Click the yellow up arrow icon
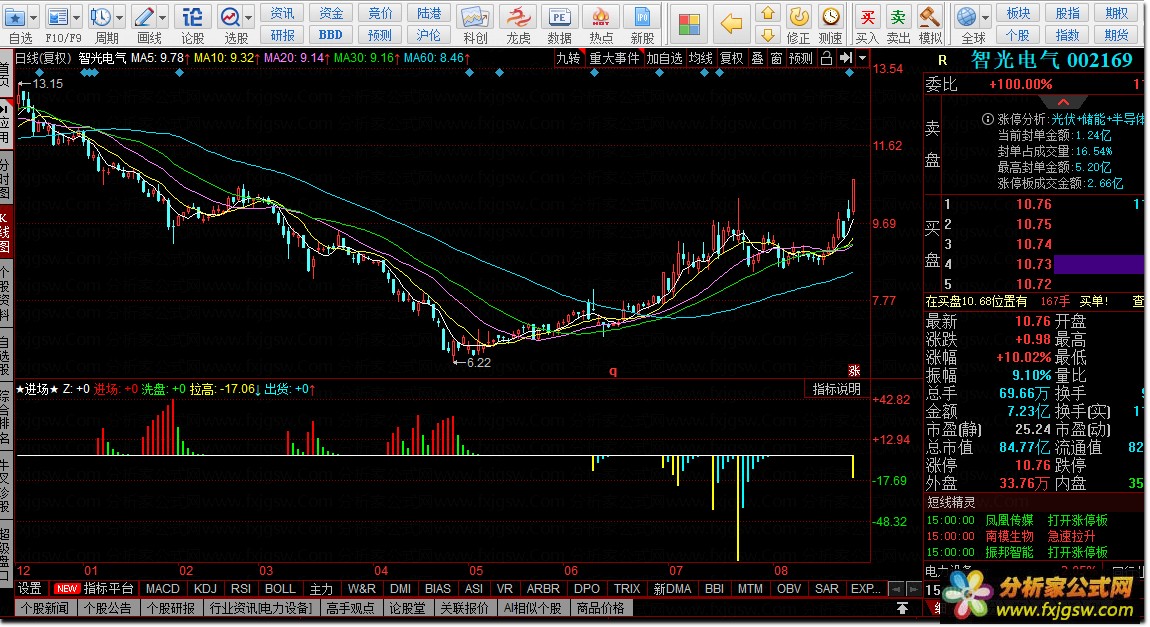Viewport: 1150px width, 627px height. 767,13
